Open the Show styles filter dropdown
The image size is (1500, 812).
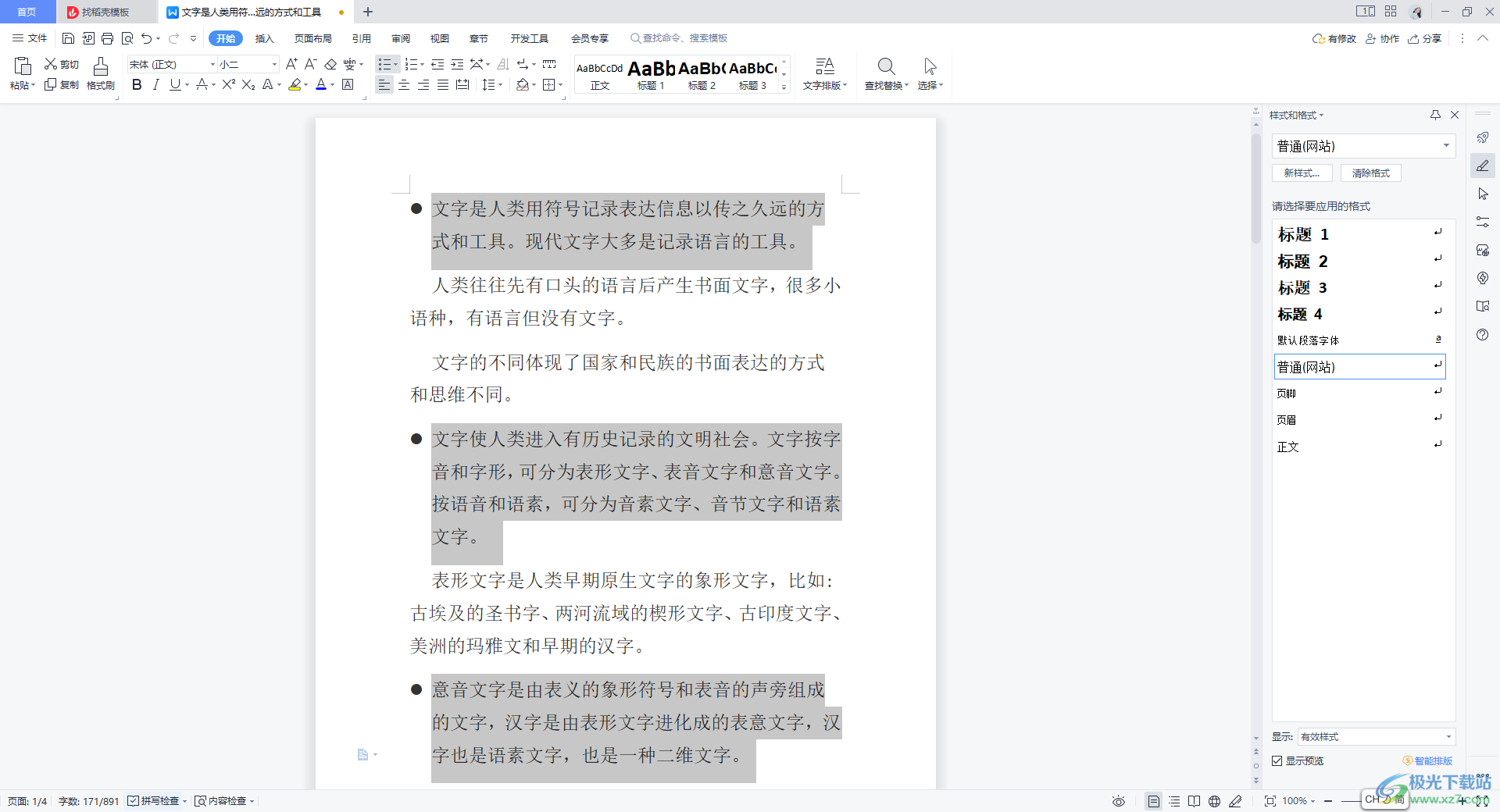(x=1448, y=736)
